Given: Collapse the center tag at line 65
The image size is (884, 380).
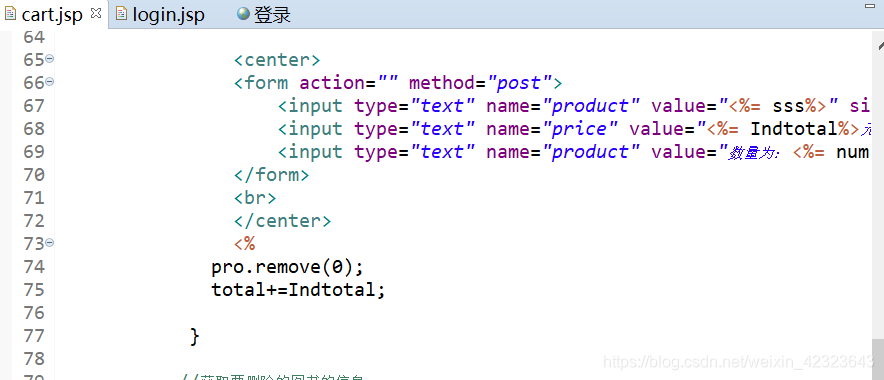Looking at the screenshot, I should point(50,59).
